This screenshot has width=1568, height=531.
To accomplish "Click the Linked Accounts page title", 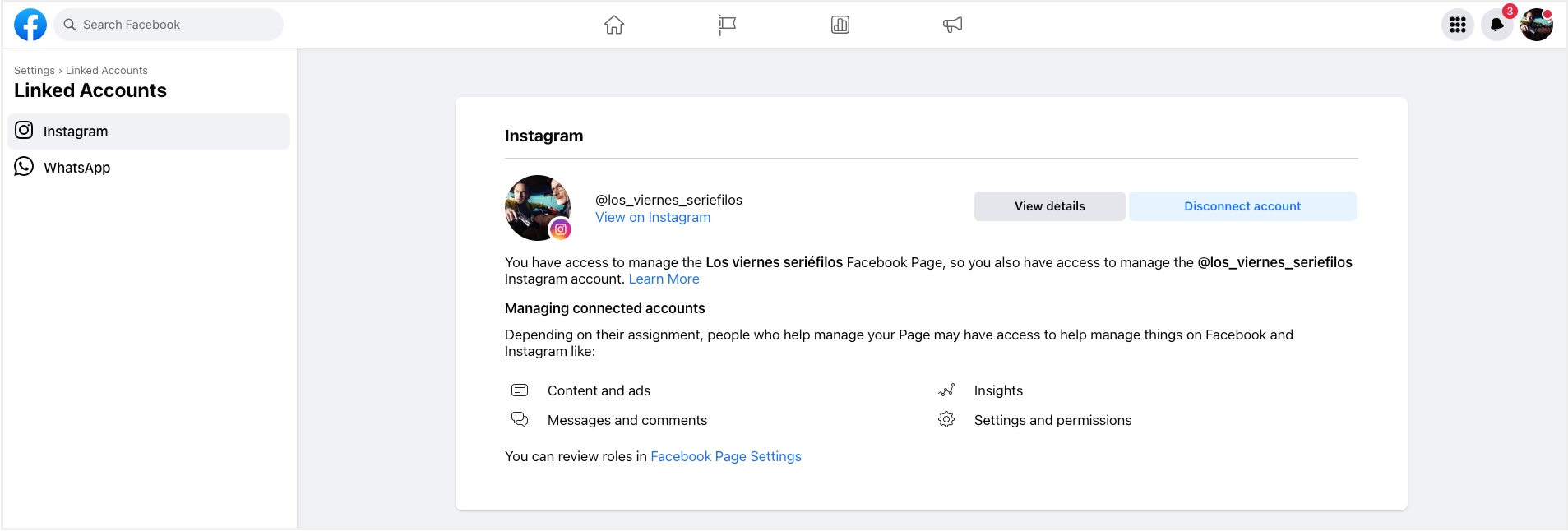I will point(90,90).
